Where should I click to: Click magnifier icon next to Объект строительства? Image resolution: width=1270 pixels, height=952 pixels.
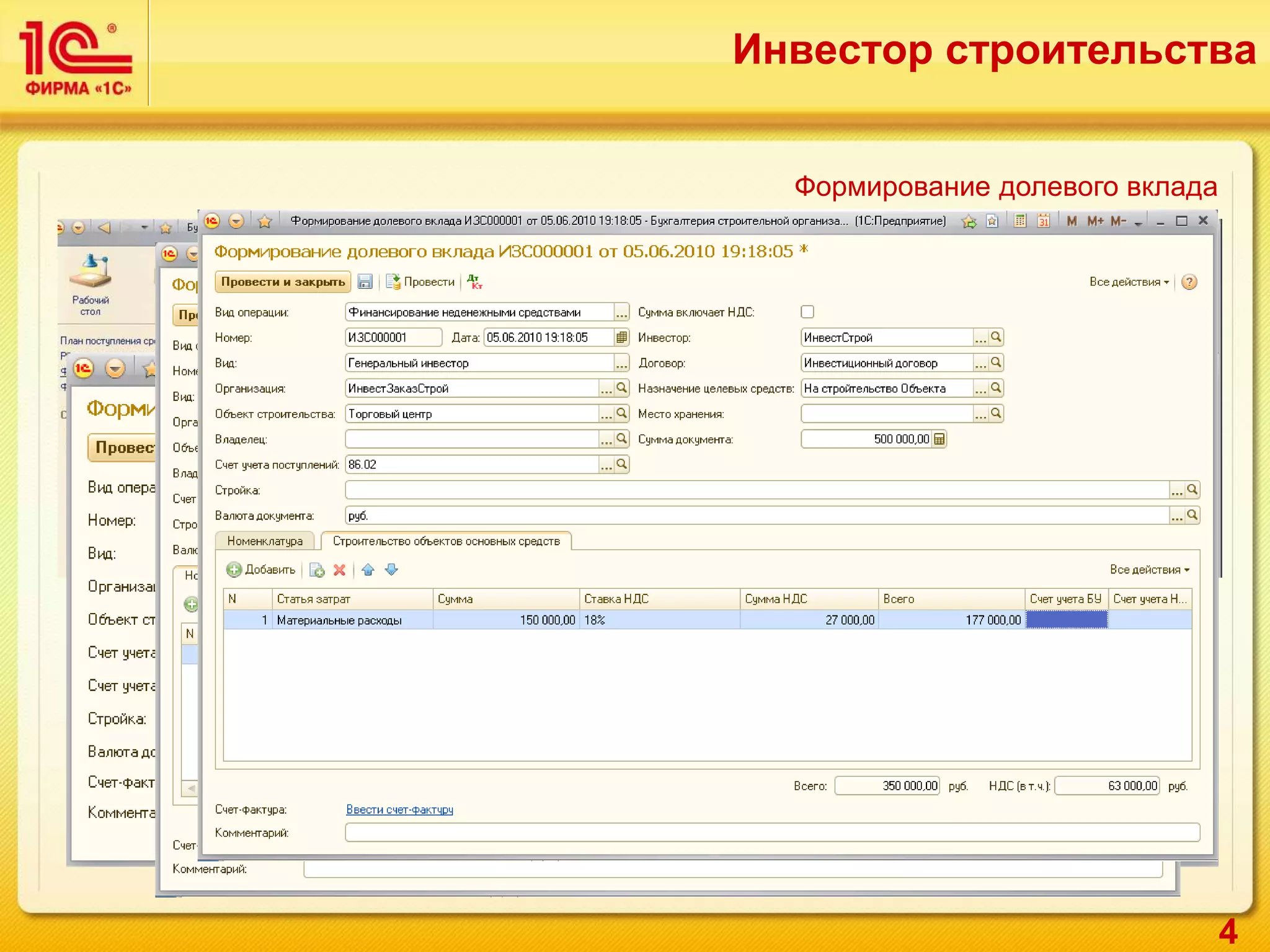[621, 413]
